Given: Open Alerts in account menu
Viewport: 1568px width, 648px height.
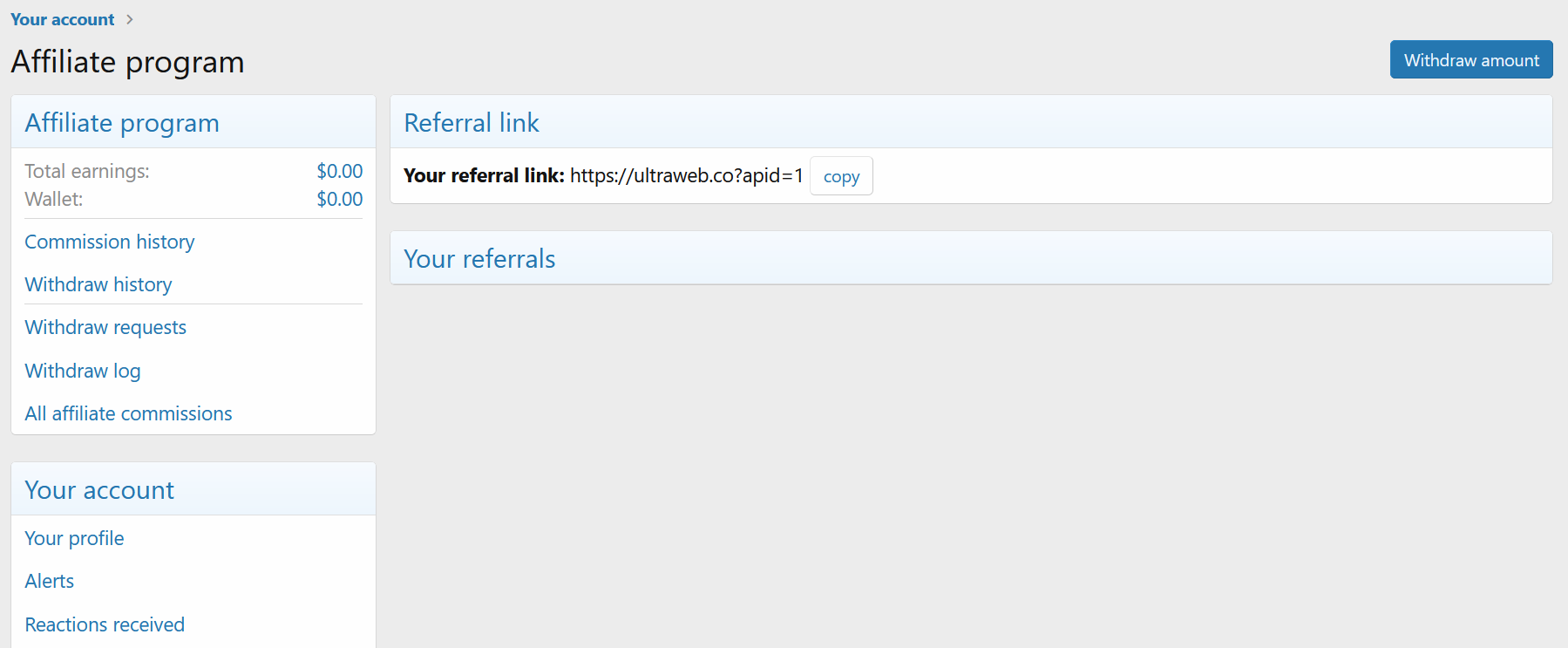Looking at the screenshot, I should tap(49, 581).
